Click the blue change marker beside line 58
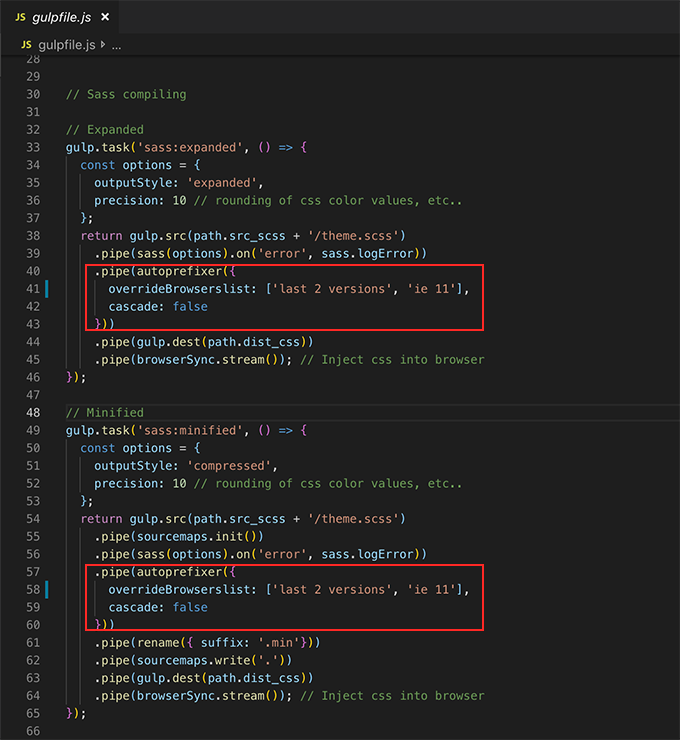This screenshot has height=740, width=680. tap(47, 590)
